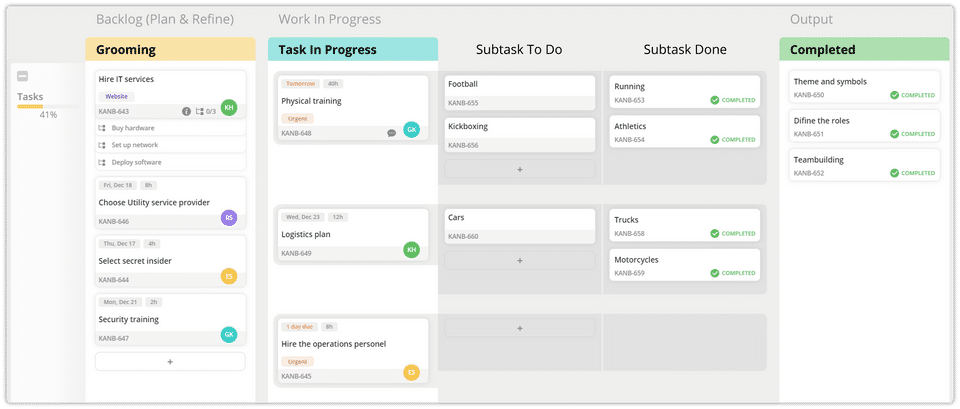
Task: Click the RS avatar on Choose Utility service provider
Action: point(229,217)
